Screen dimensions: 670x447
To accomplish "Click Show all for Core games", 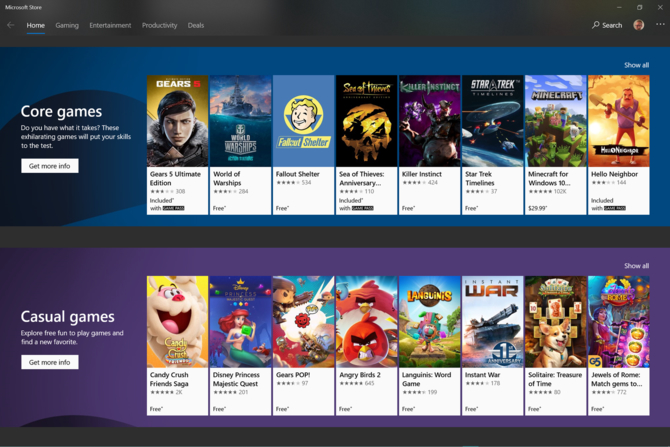I will coord(636,65).
